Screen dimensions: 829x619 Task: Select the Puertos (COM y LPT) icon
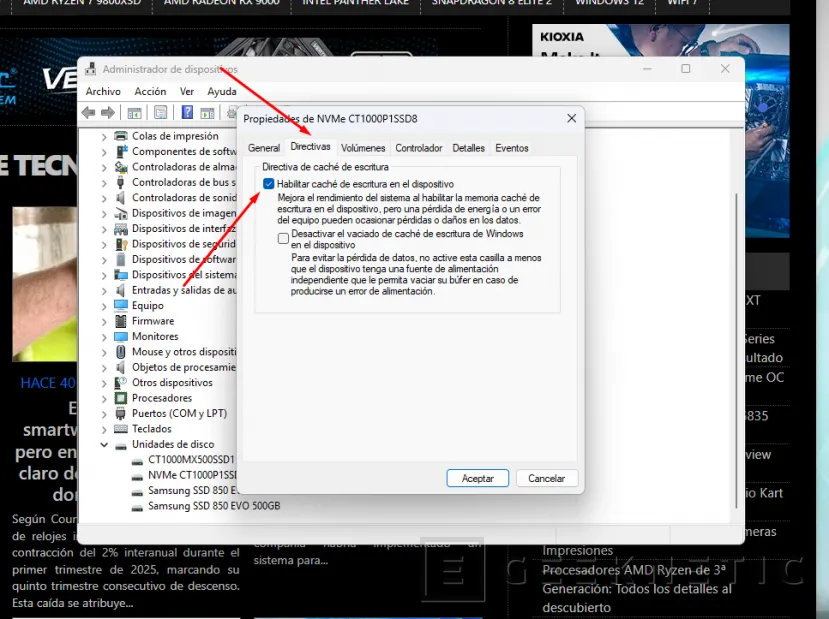(x=121, y=413)
